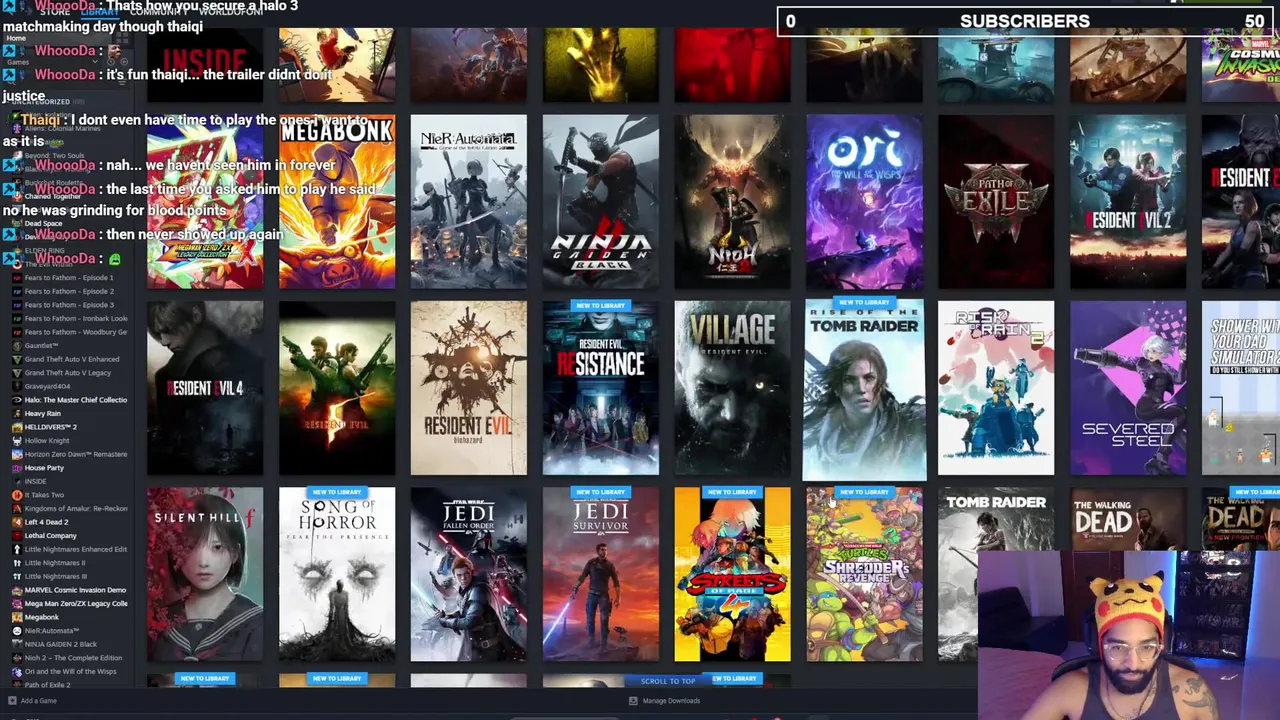This screenshot has height=720, width=1280.
Task: Open the Silent Hill f cover tile
Action: pos(205,574)
